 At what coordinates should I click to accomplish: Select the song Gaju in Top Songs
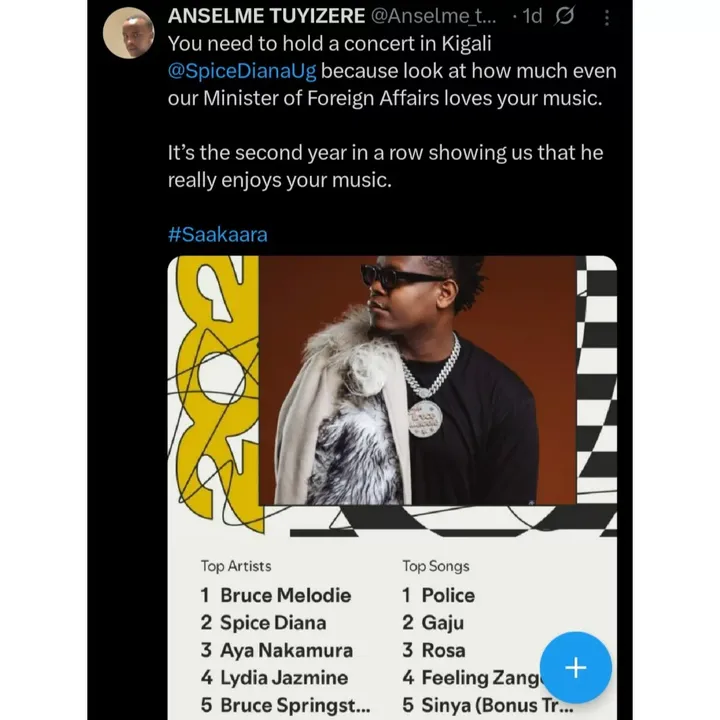tap(443, 624)
